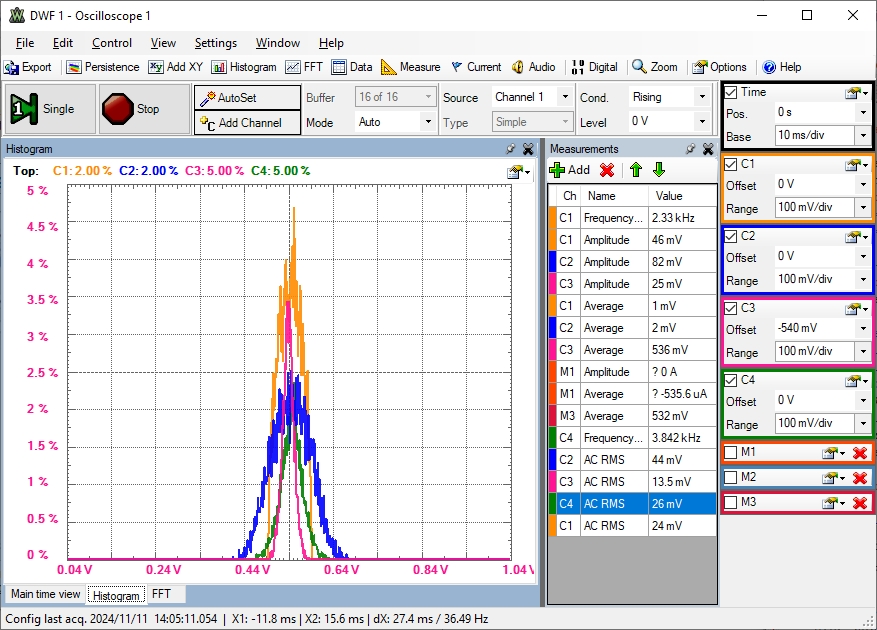Click the Measure toolbar icon
Screen dimensions: 877x630
[410, 67]
